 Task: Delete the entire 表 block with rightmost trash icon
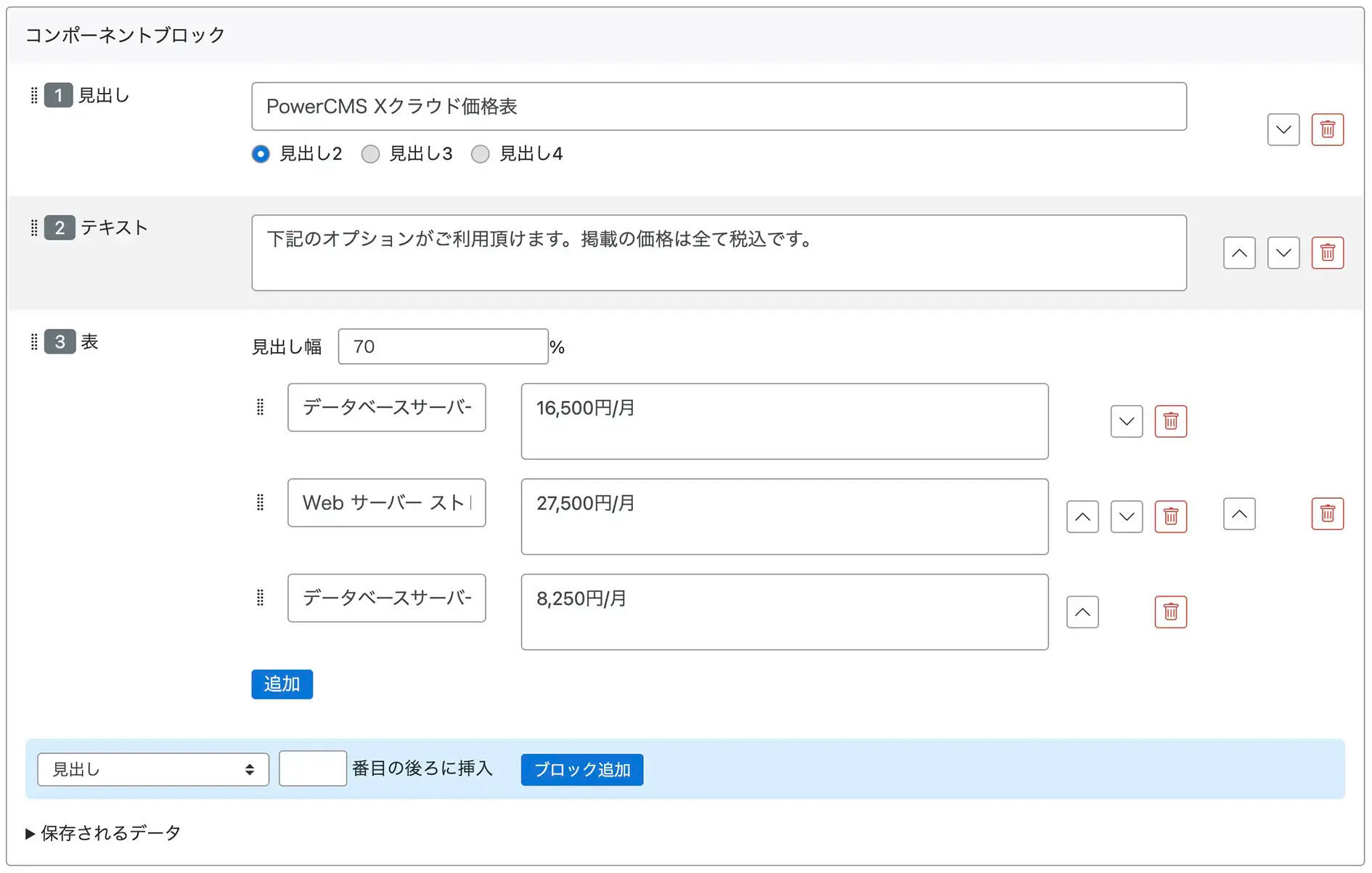point(1328,513)
